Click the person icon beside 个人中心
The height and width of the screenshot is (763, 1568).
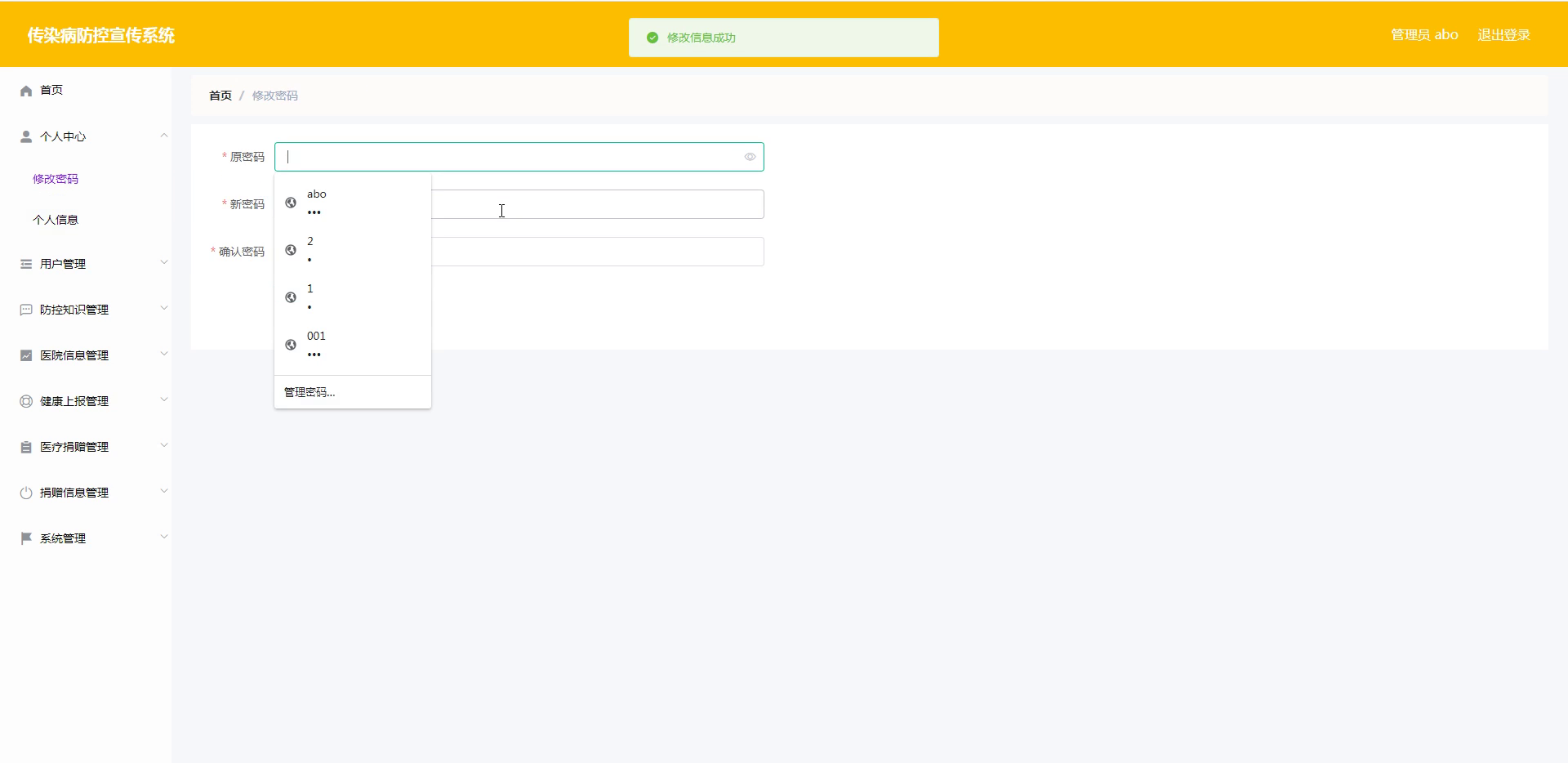26,136
